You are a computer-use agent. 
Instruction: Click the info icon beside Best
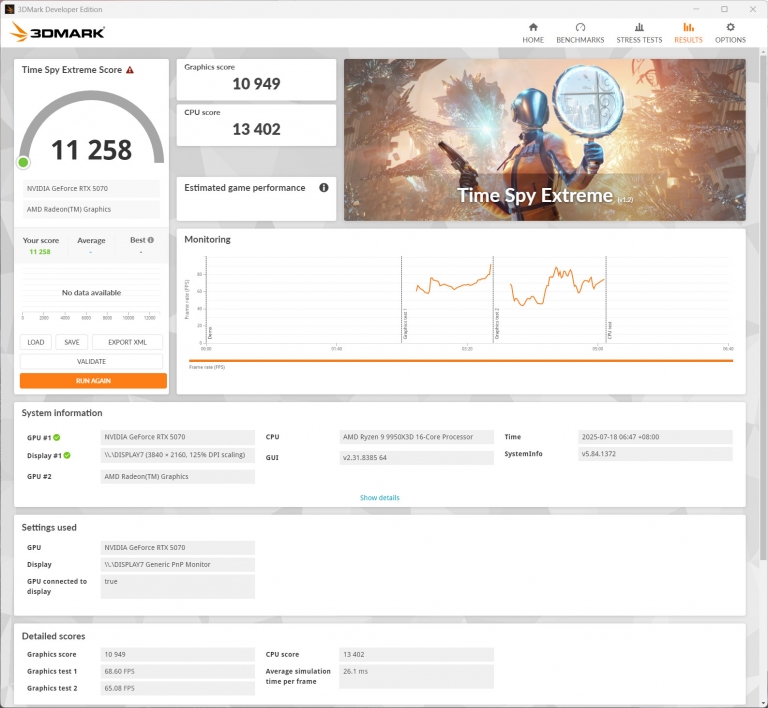[151, 240]
